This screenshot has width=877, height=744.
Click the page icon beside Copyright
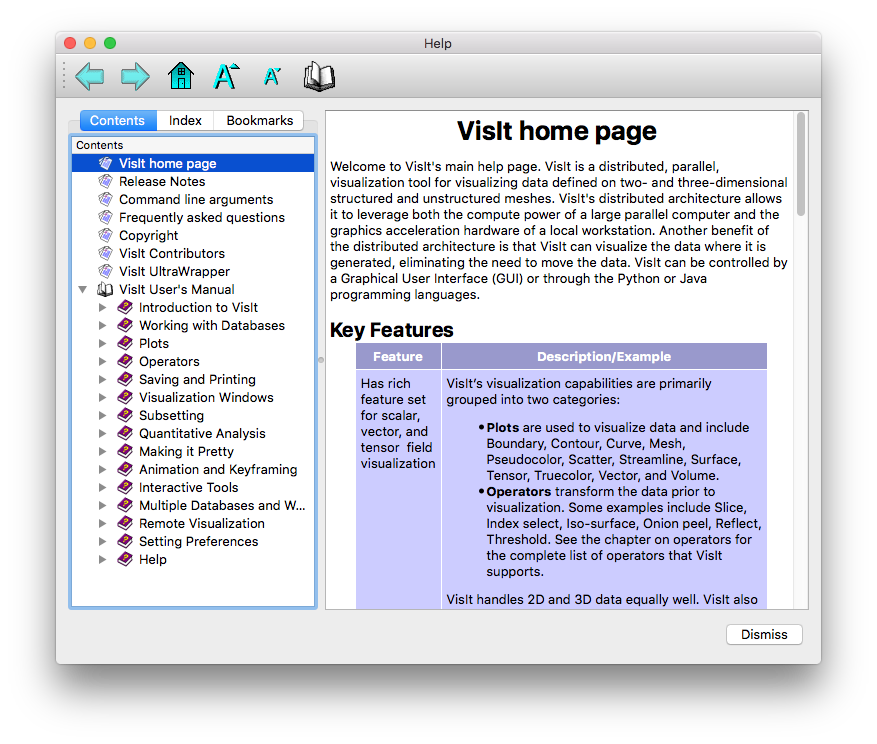coord(106,235)
